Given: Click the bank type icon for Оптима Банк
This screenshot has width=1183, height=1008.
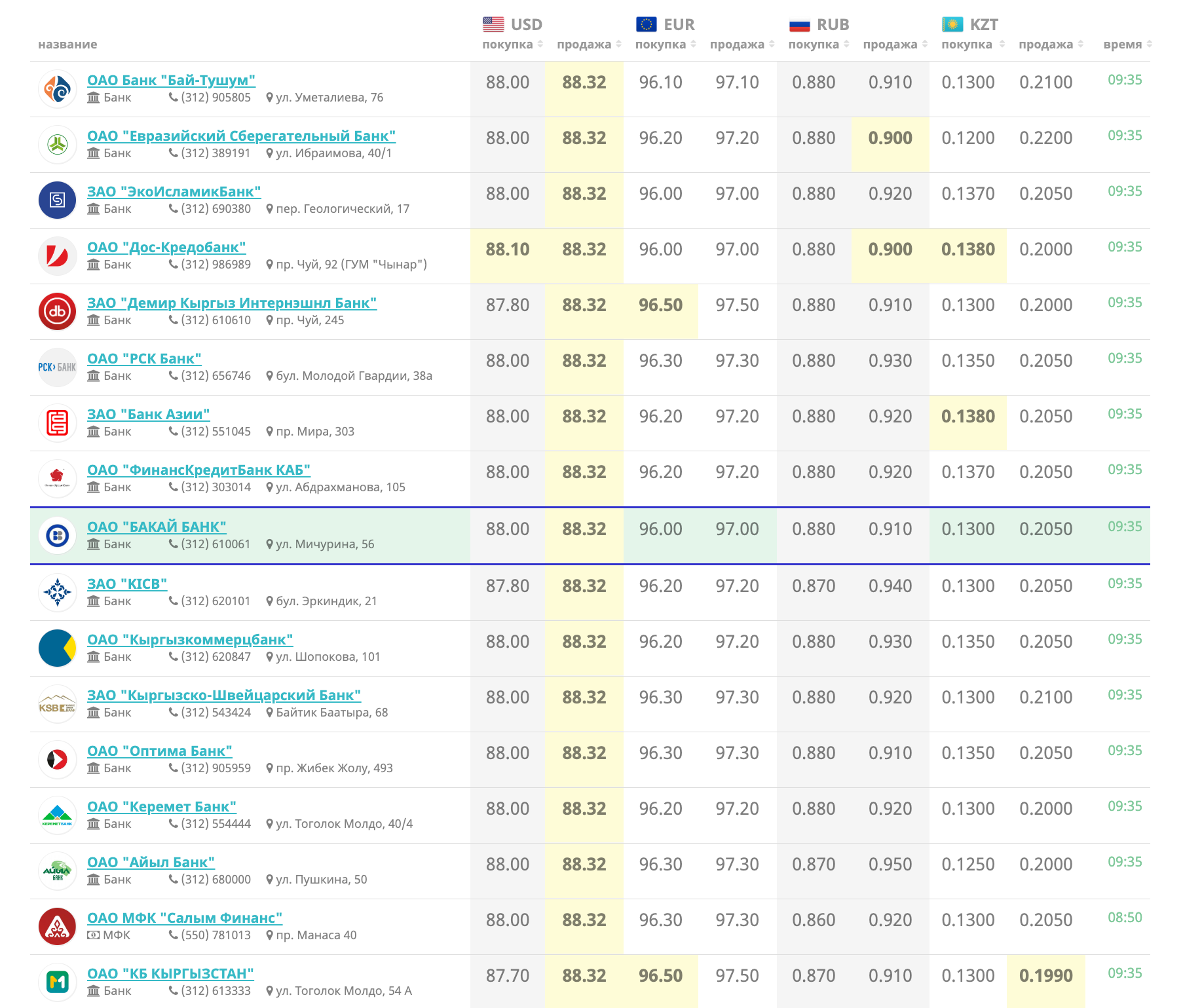Looking at the screenshot, I should pos(94,768).
